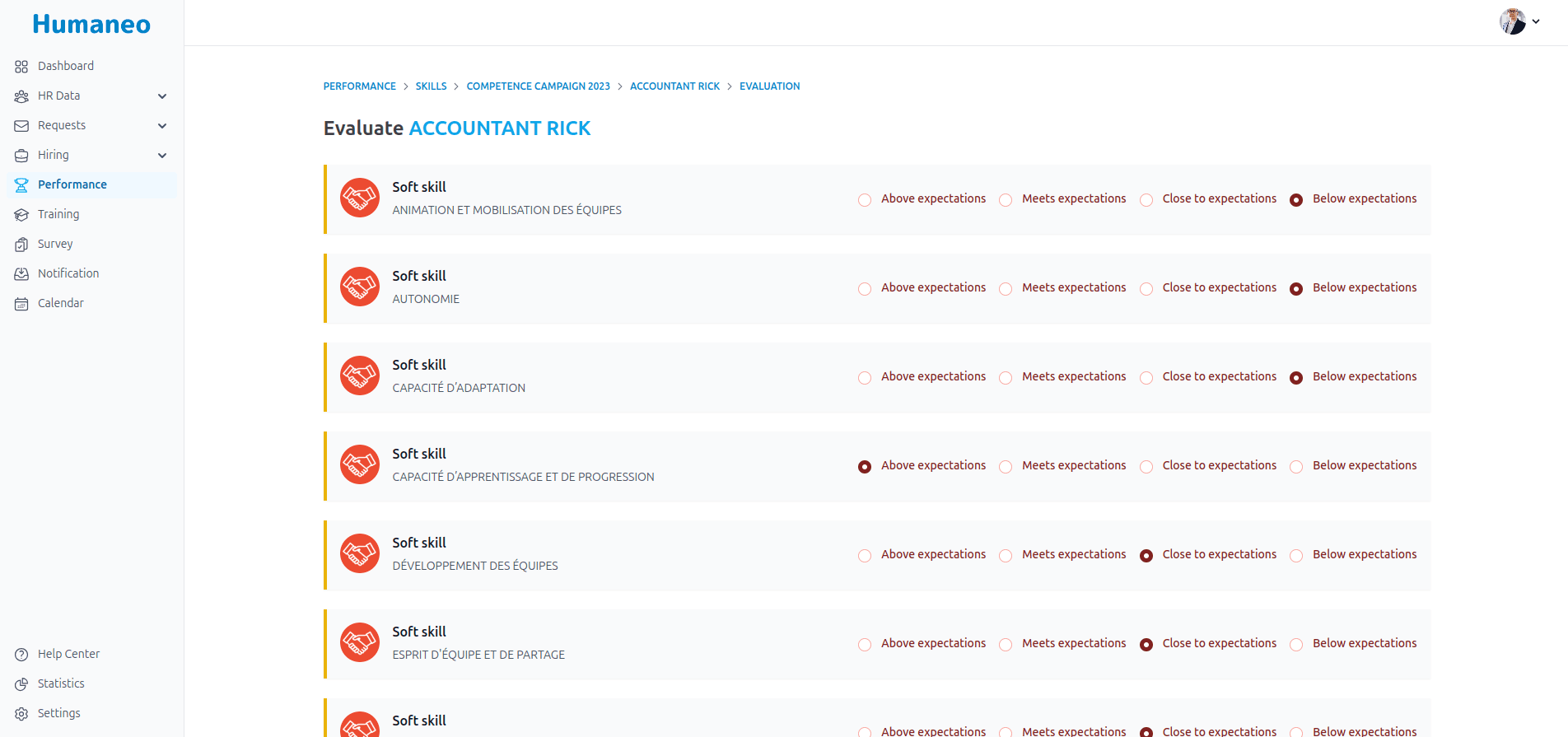Click the HR Data people icon
The width and height of the screenshot is (1568, 737).
click(21, 96)
